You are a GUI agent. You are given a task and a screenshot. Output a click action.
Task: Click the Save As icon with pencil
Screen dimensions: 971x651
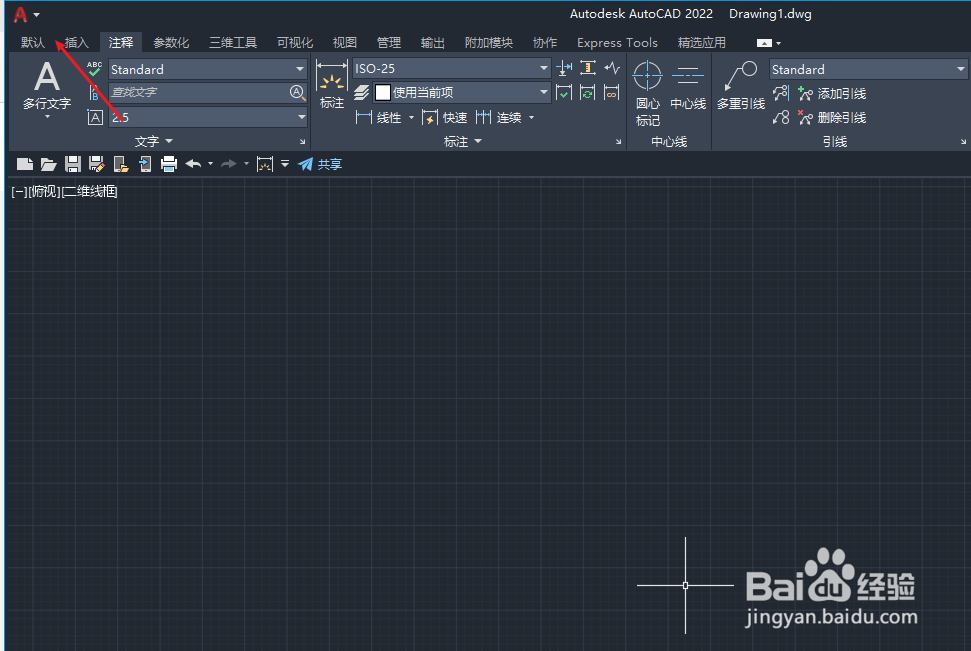point(97,164)
